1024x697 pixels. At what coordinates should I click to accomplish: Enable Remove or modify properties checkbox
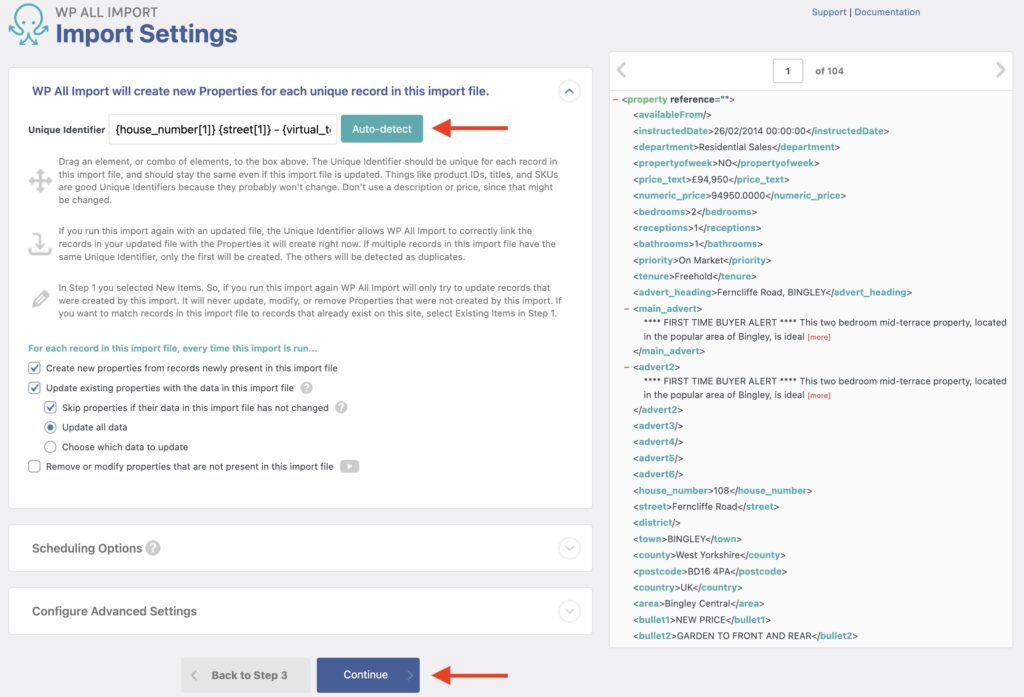(x=34, y=465)
